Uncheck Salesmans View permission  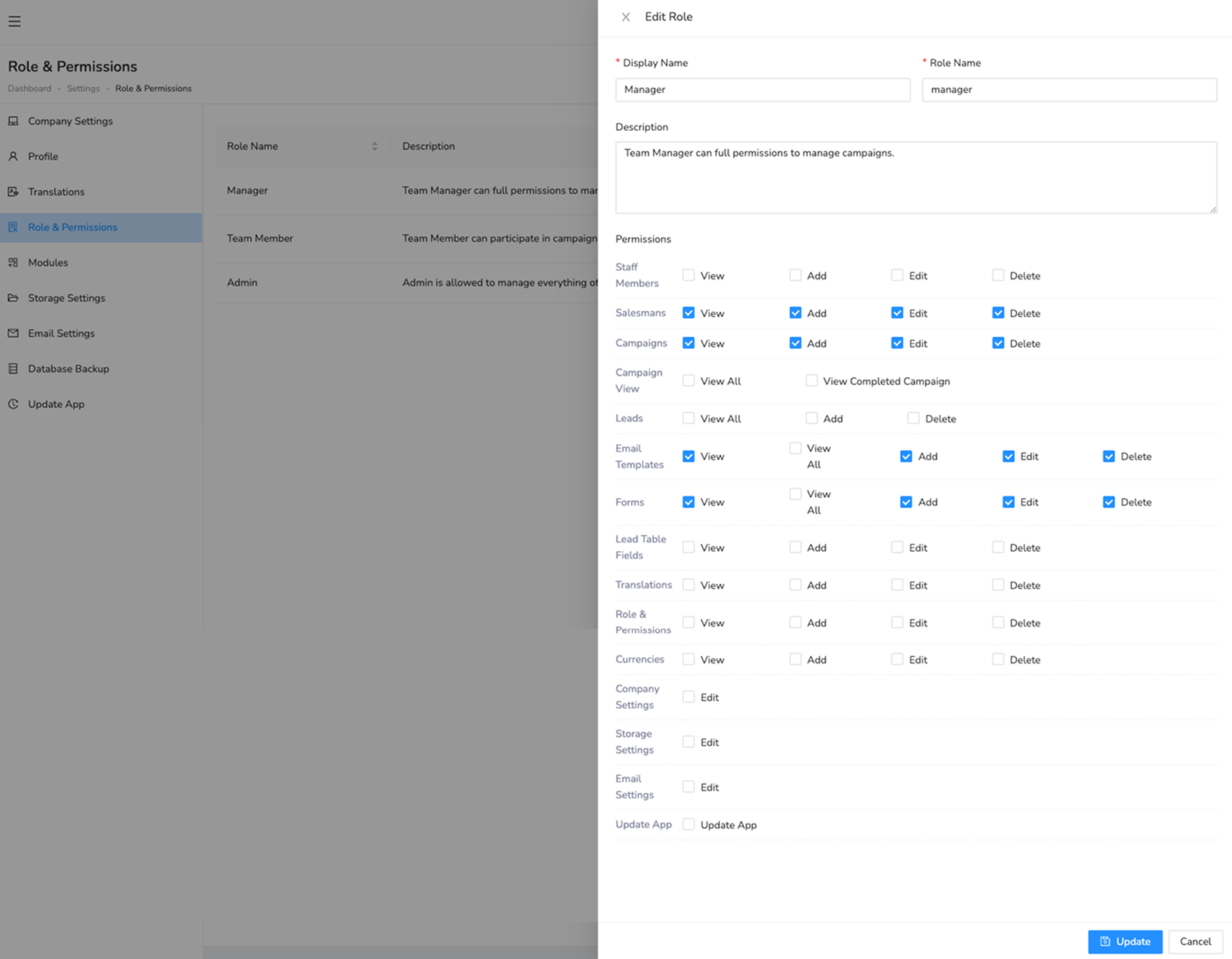coord(688,312)
